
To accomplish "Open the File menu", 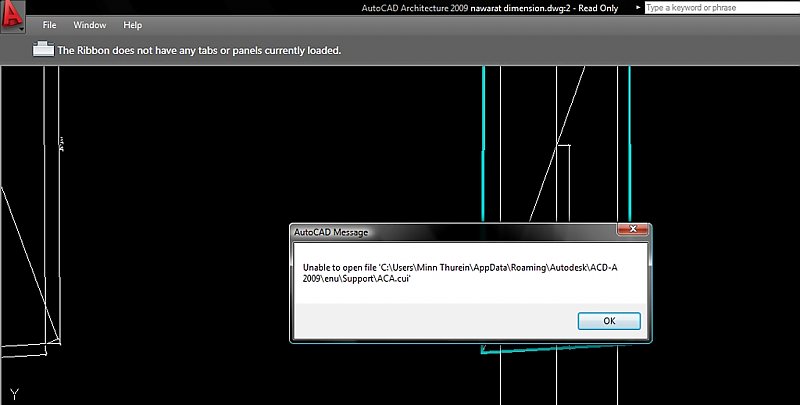I will pyautogui.click(x=49, y=25).
